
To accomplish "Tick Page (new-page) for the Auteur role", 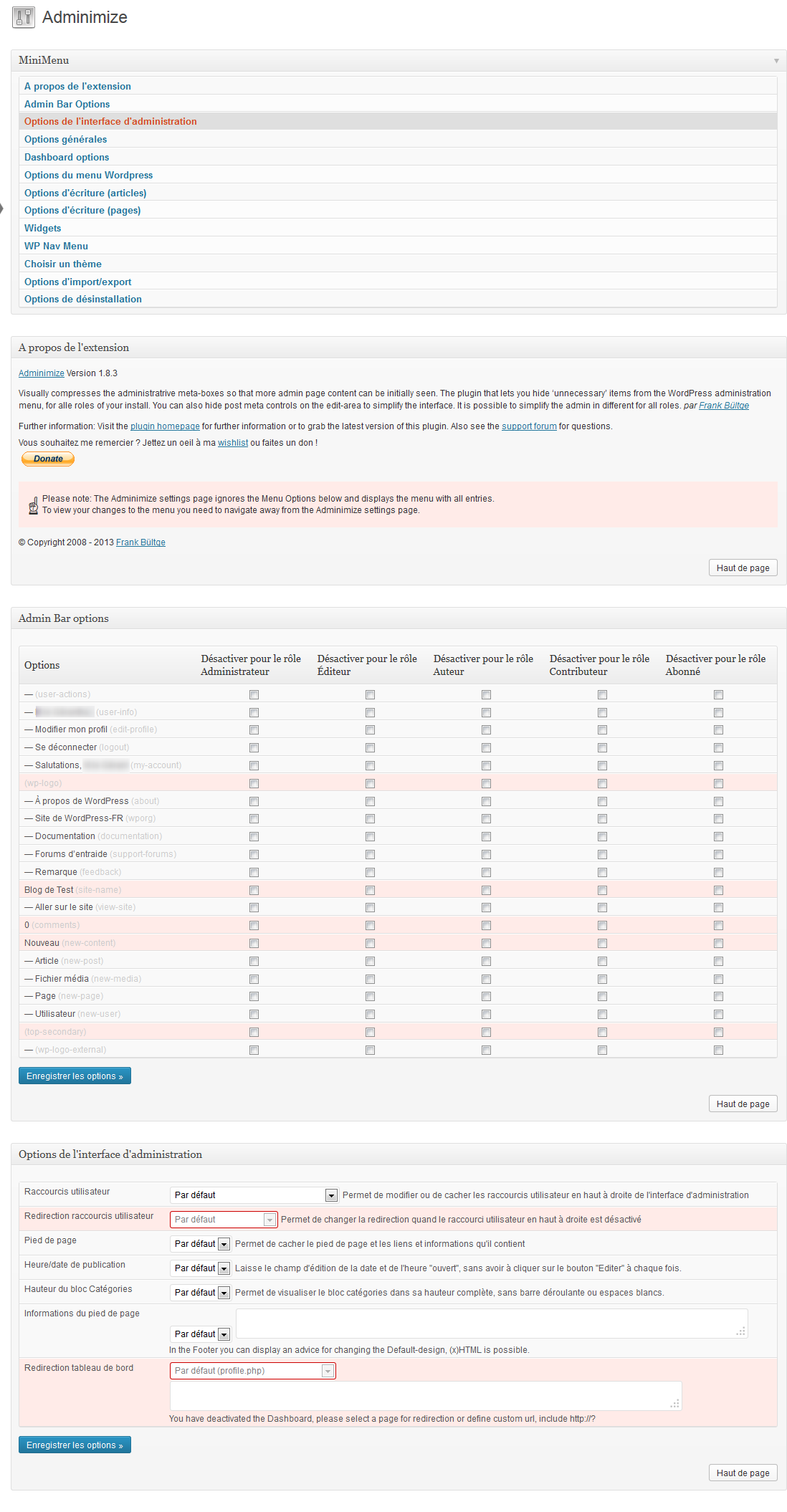I will [486, 996].
